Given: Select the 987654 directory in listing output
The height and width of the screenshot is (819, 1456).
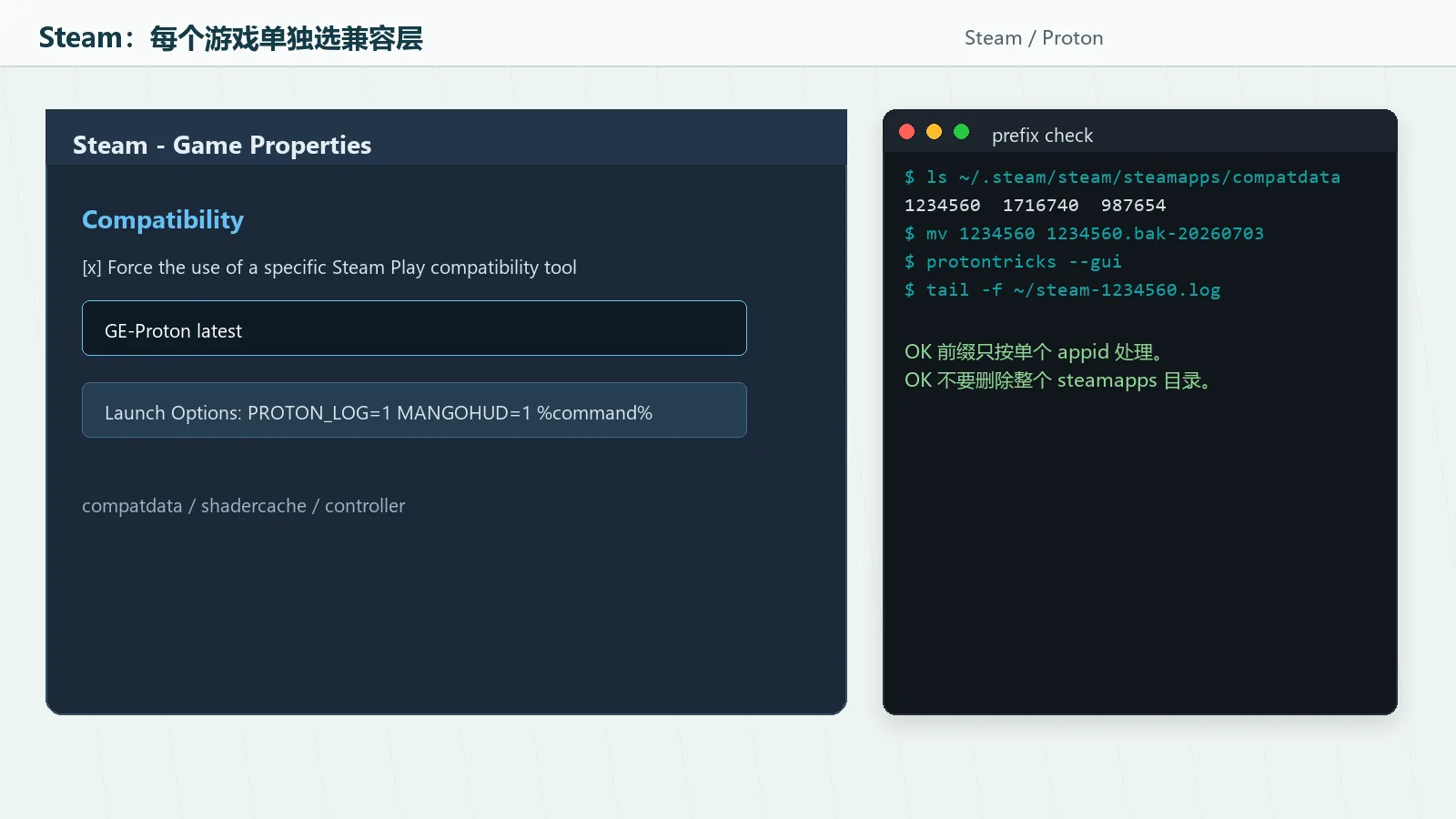Looking at the screenshot, I should (x=1133, y=206).
